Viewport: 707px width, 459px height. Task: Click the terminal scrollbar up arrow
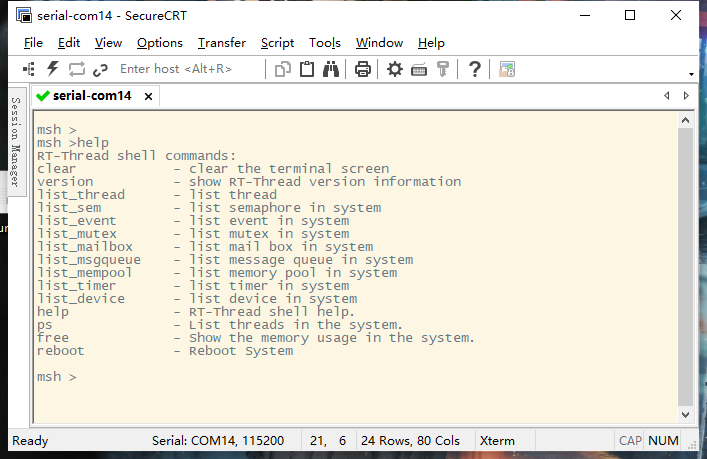tap(685, 120)
